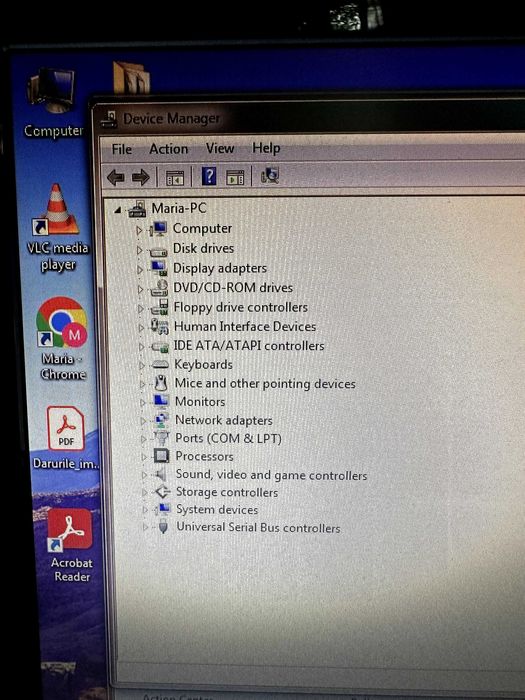Select the Network adapters icon
The height and width of the screenshot is (700, 525).
tap(161, 420)
